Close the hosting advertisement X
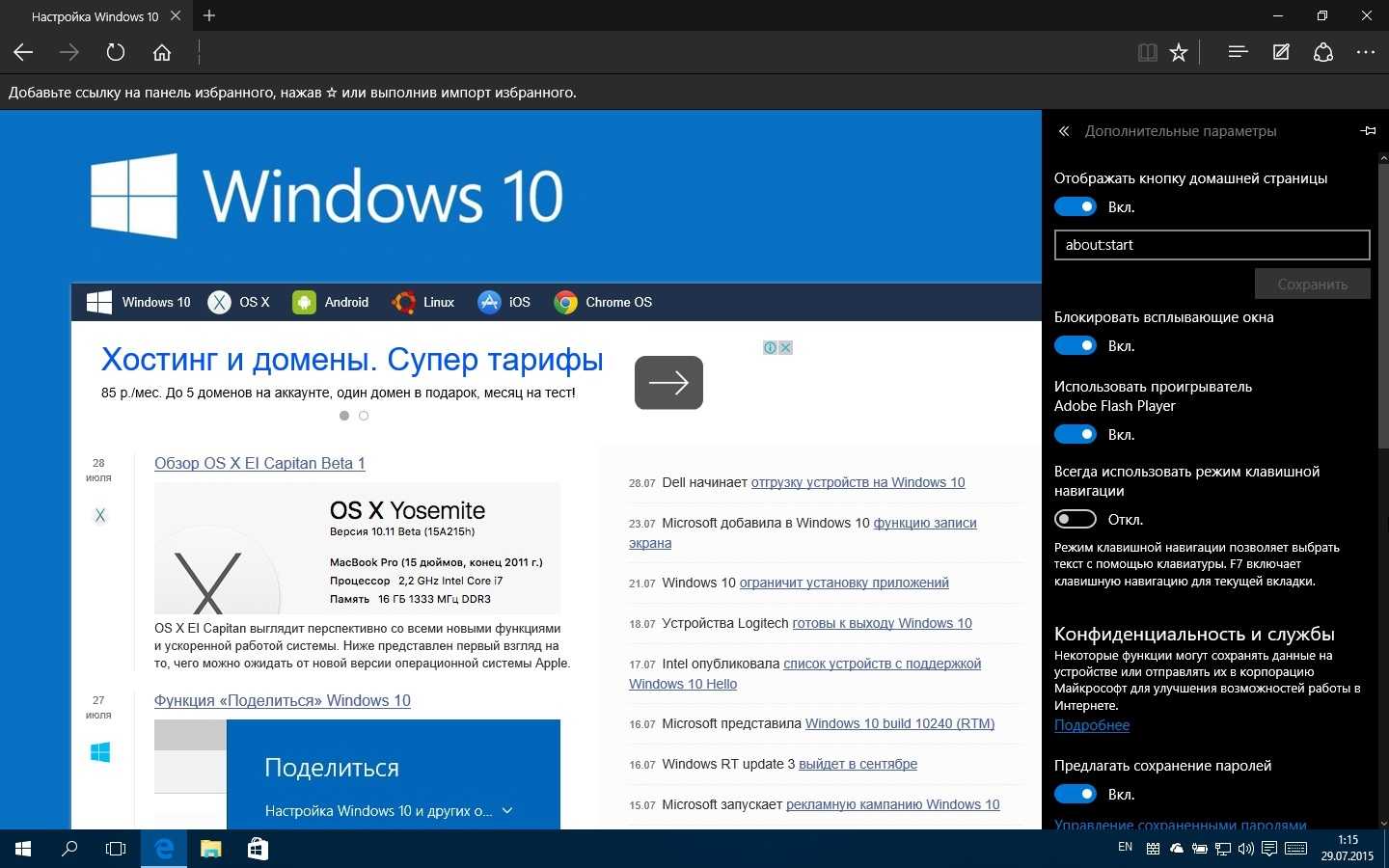1389x868 pixels. (x=786, y=347)
